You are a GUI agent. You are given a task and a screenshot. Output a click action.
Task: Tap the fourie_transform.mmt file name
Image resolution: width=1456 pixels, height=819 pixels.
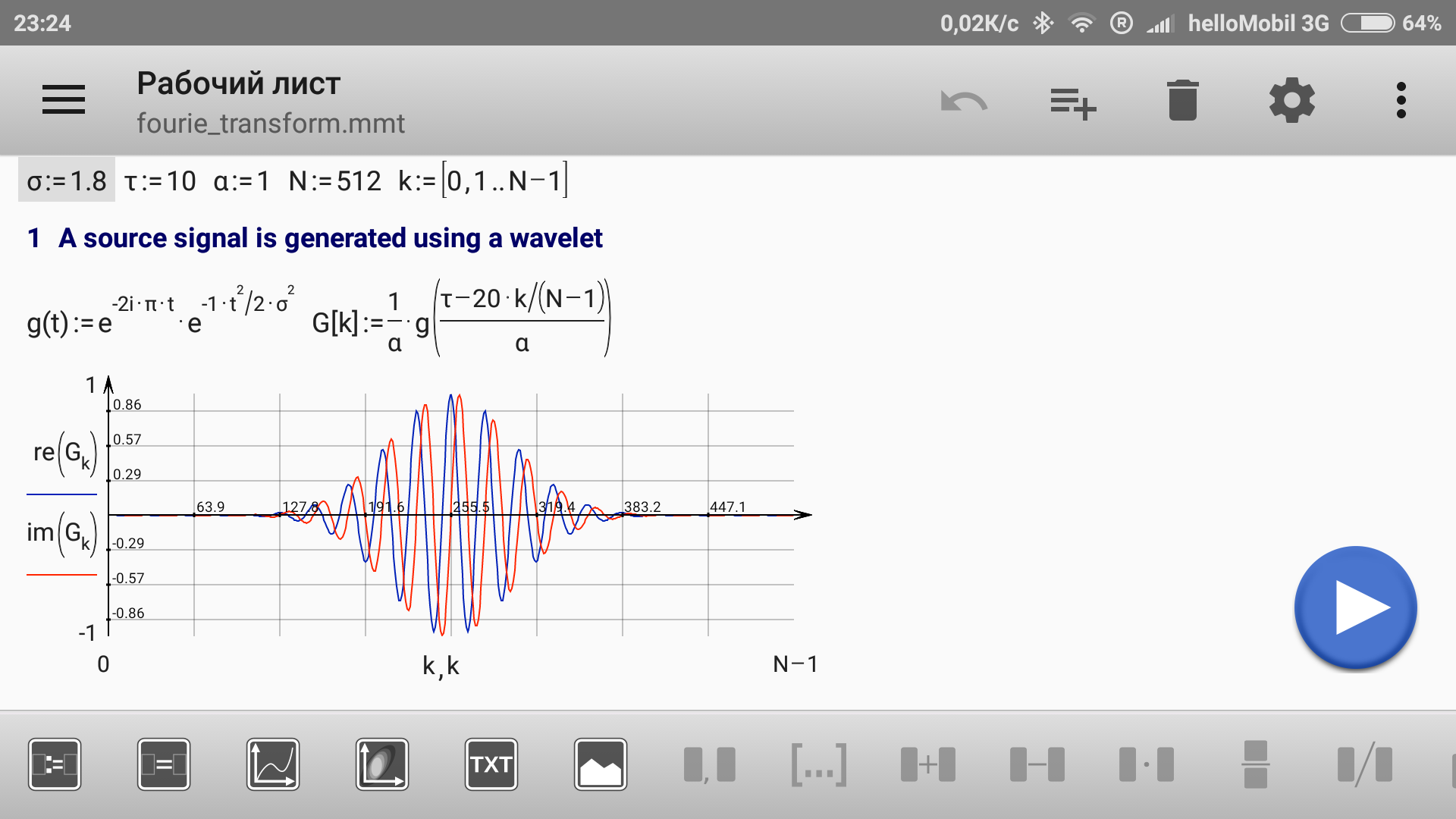[271, 123]
